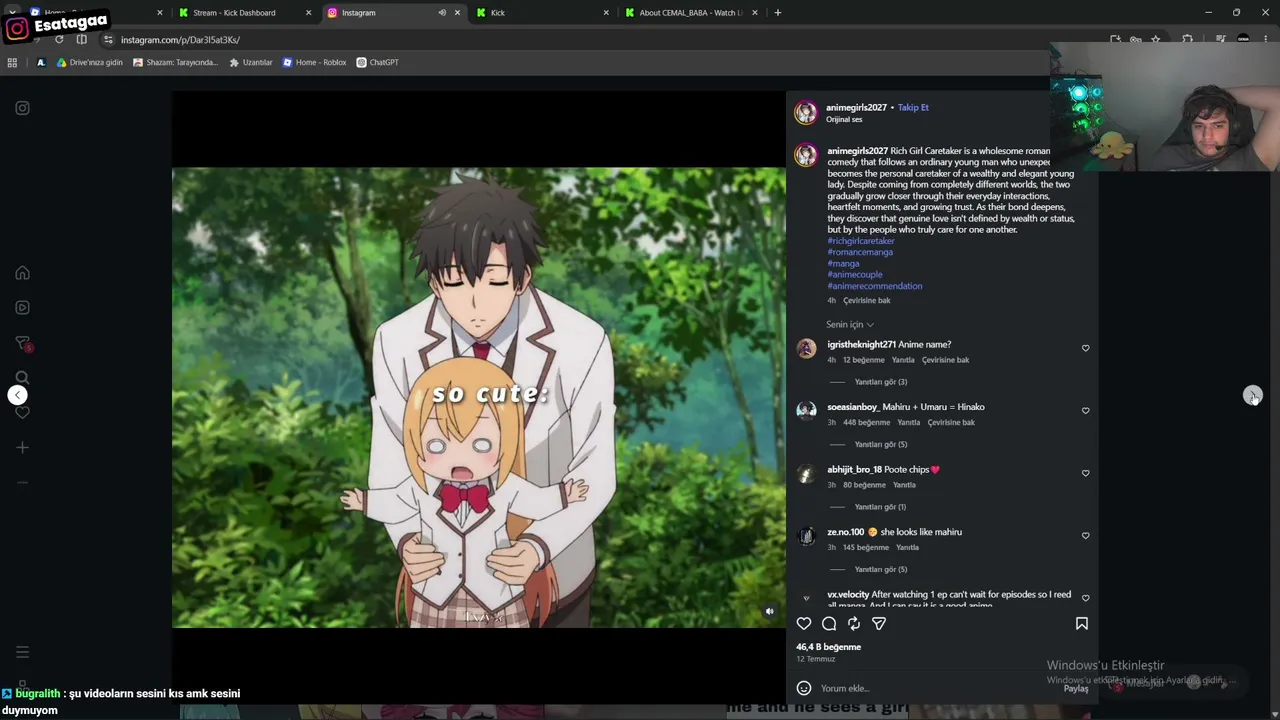Open the #romancemanga hashtag
This screenshot has width=1280, height=720.
pyautogui.click(x=860, y=252)
